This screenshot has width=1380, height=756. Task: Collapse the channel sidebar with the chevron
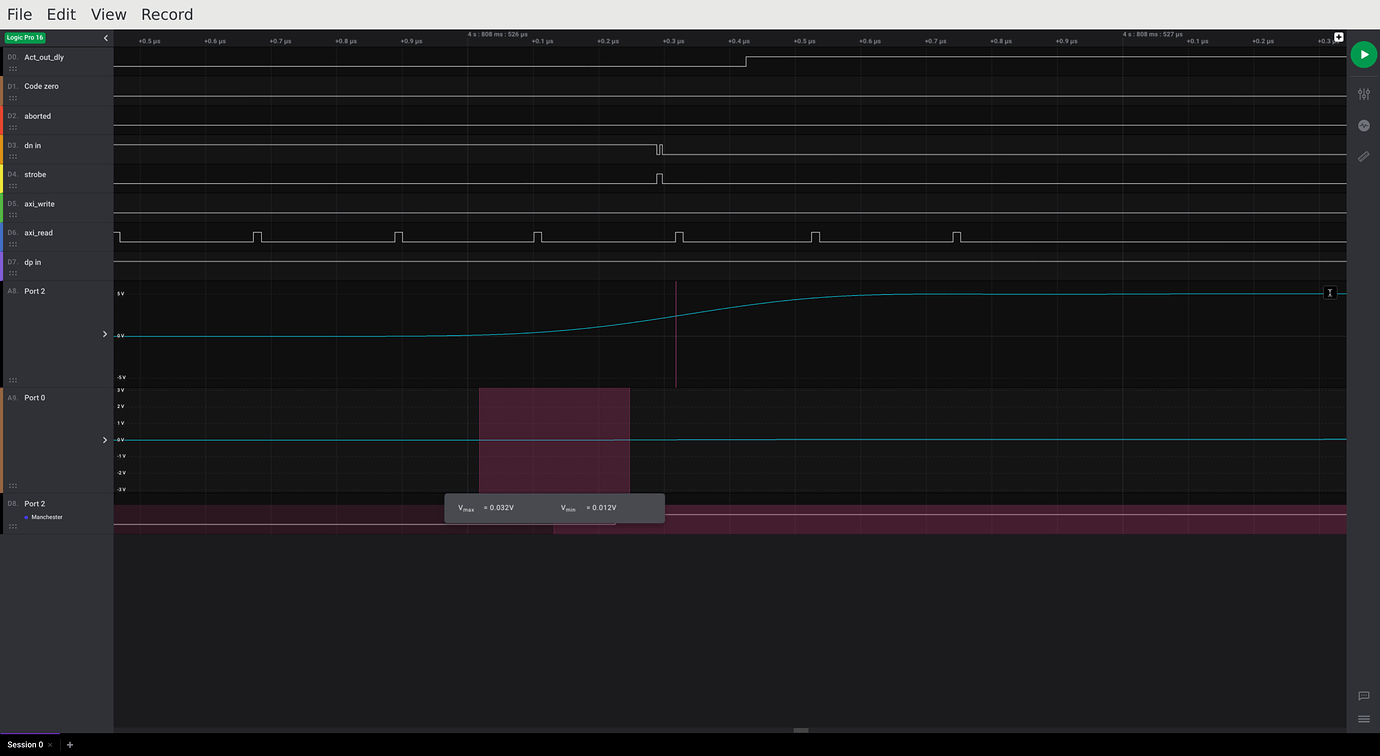click(105, 37)
